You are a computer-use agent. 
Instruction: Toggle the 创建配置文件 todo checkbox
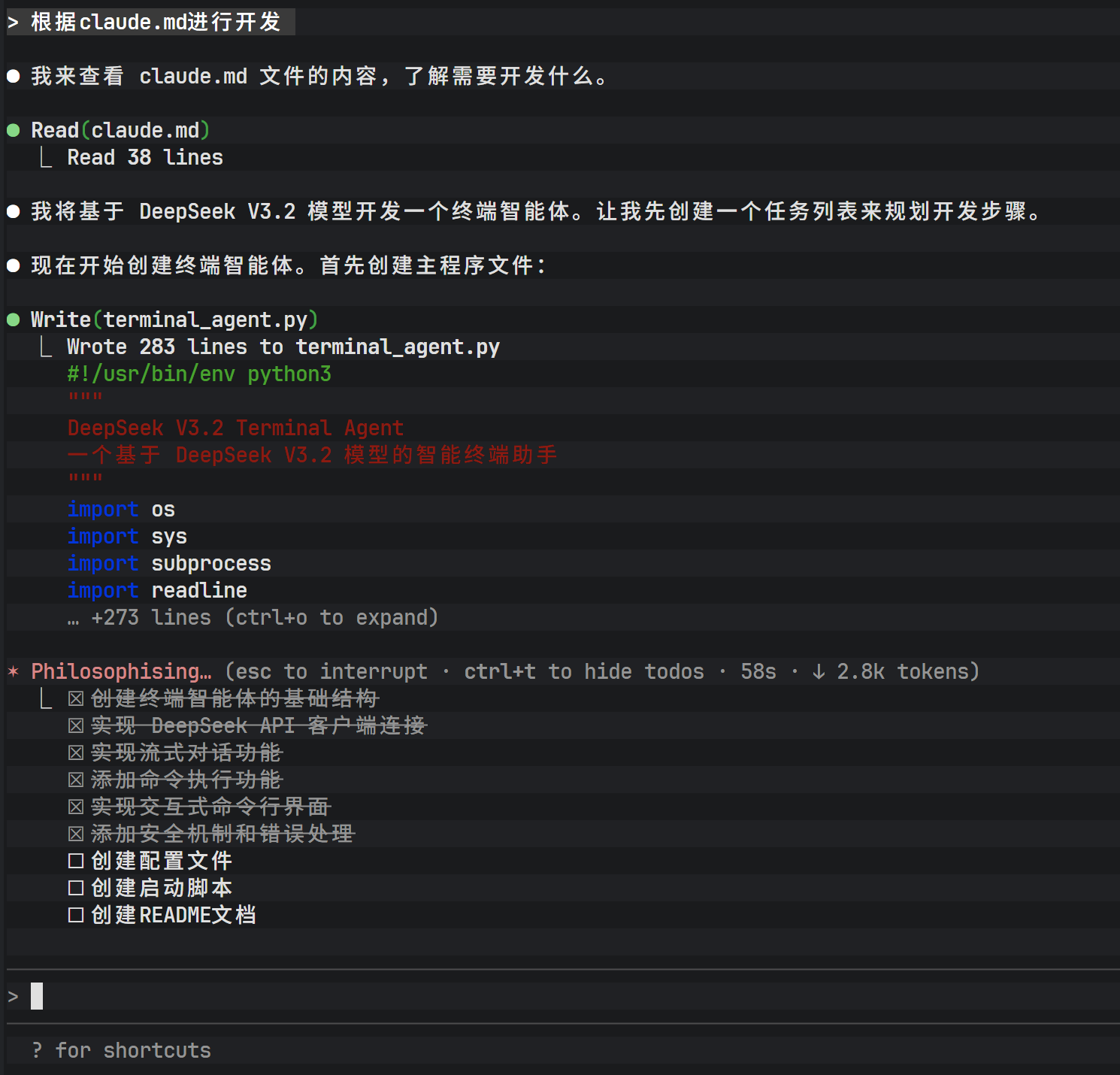point(75,861)
